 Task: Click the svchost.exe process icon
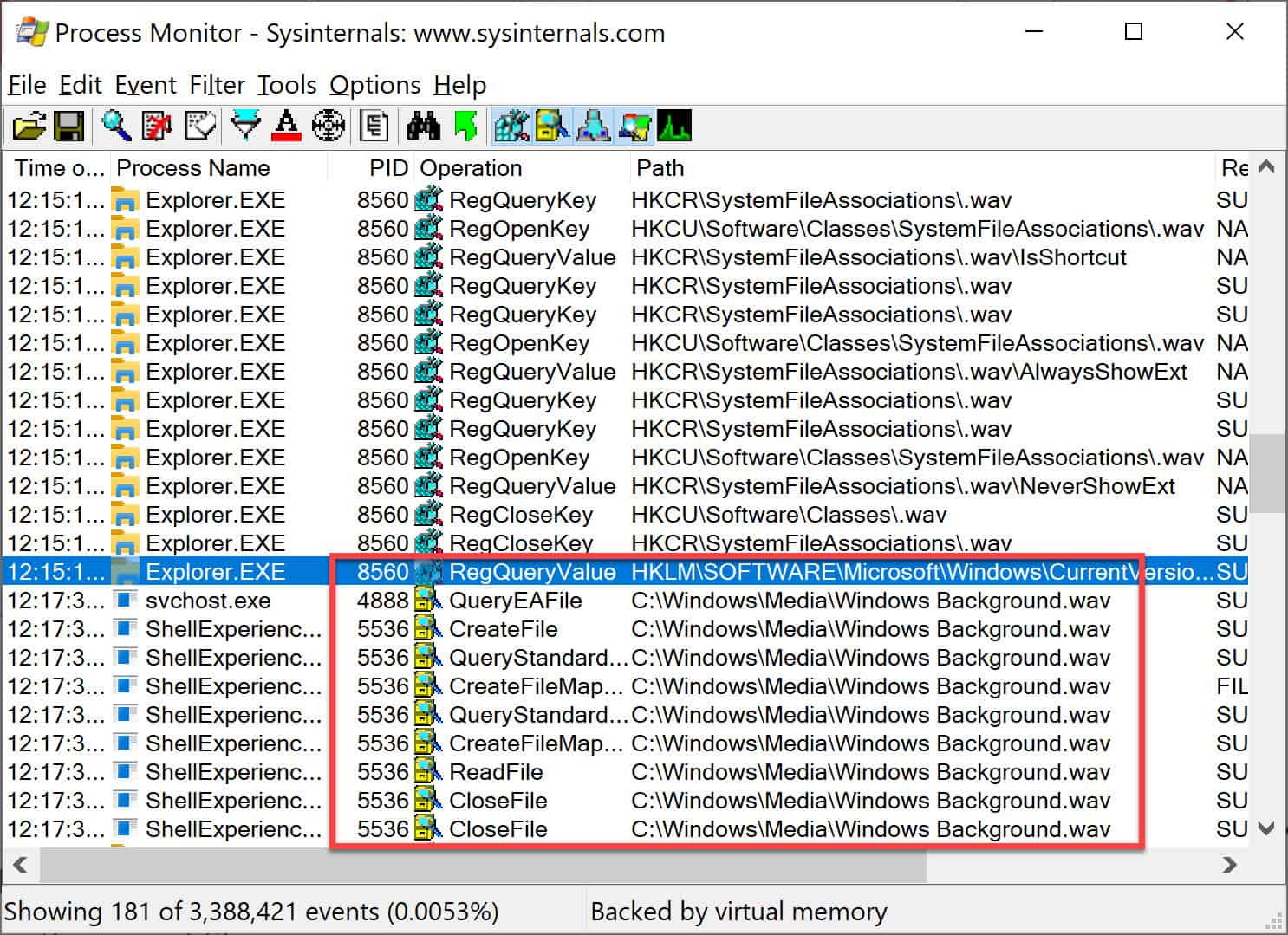[127, 601]
